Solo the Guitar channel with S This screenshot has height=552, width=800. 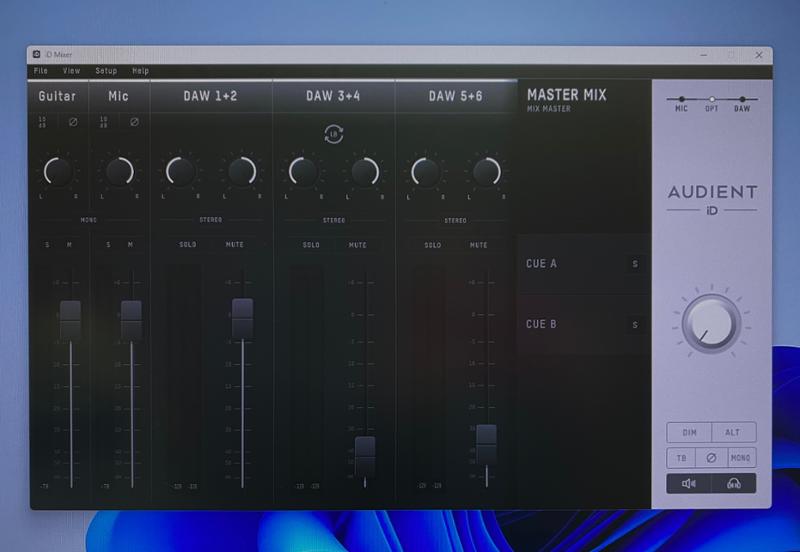[47, 245]
